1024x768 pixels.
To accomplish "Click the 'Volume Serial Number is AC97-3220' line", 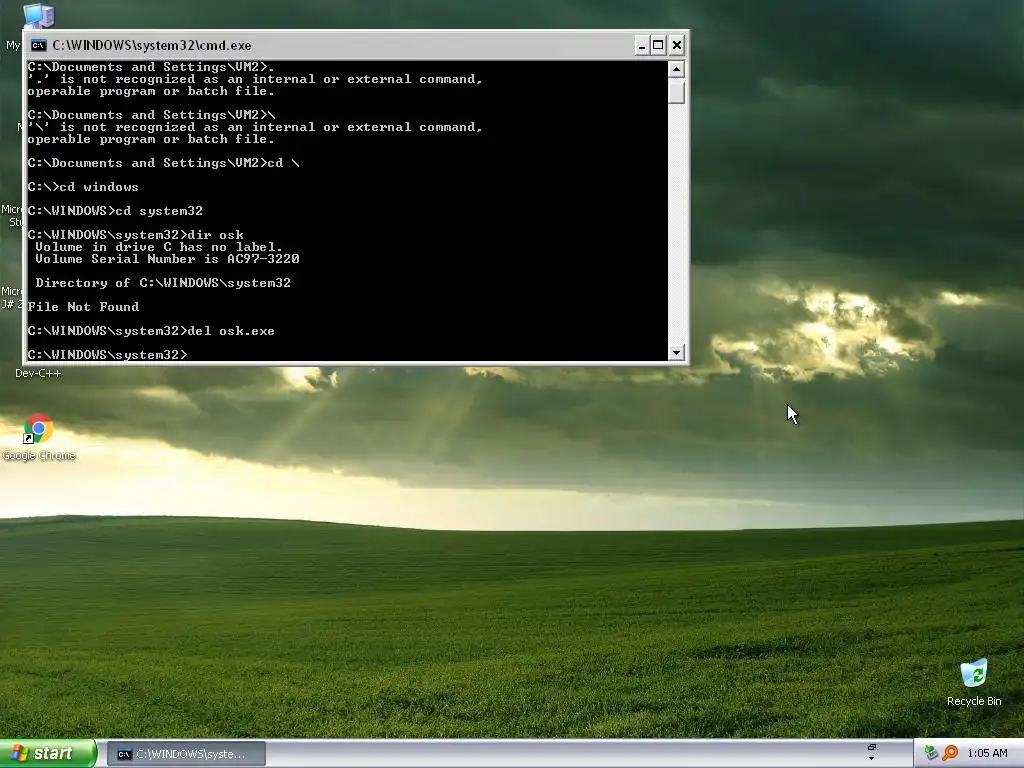I will (167, 259).
